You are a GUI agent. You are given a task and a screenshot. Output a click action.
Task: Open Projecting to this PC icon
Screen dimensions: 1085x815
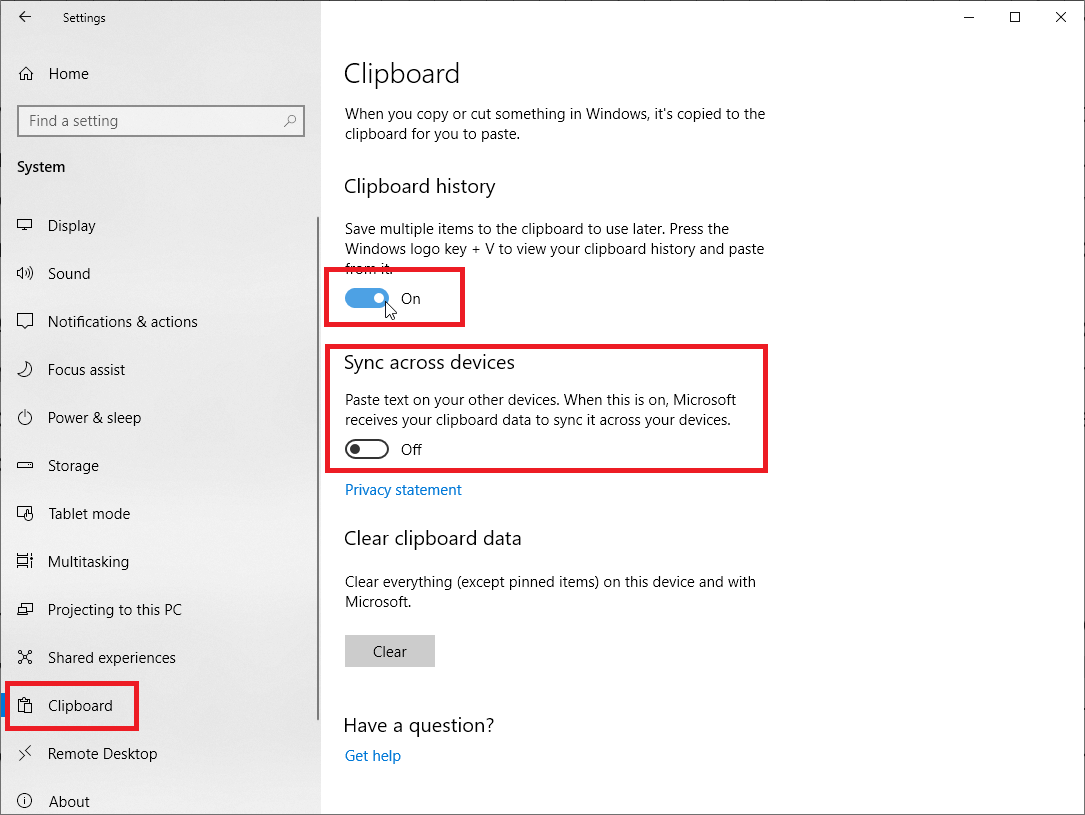(24, 609)
